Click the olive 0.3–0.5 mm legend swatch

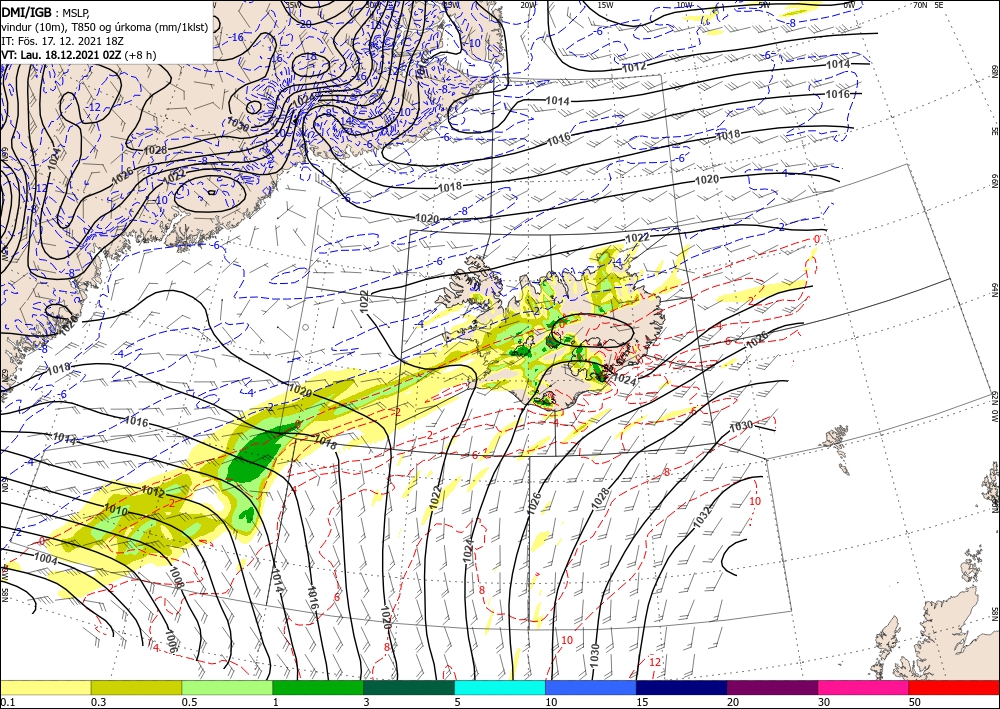136,687
